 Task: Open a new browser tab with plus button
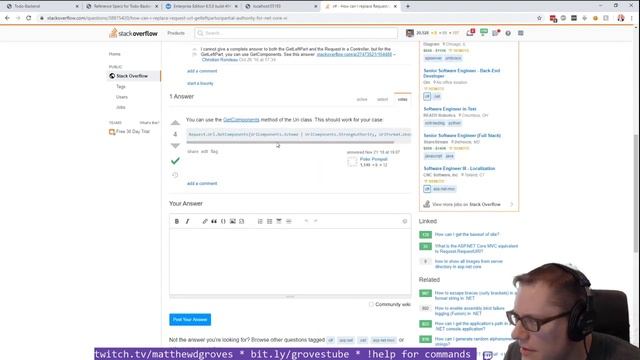coord(407,6)
